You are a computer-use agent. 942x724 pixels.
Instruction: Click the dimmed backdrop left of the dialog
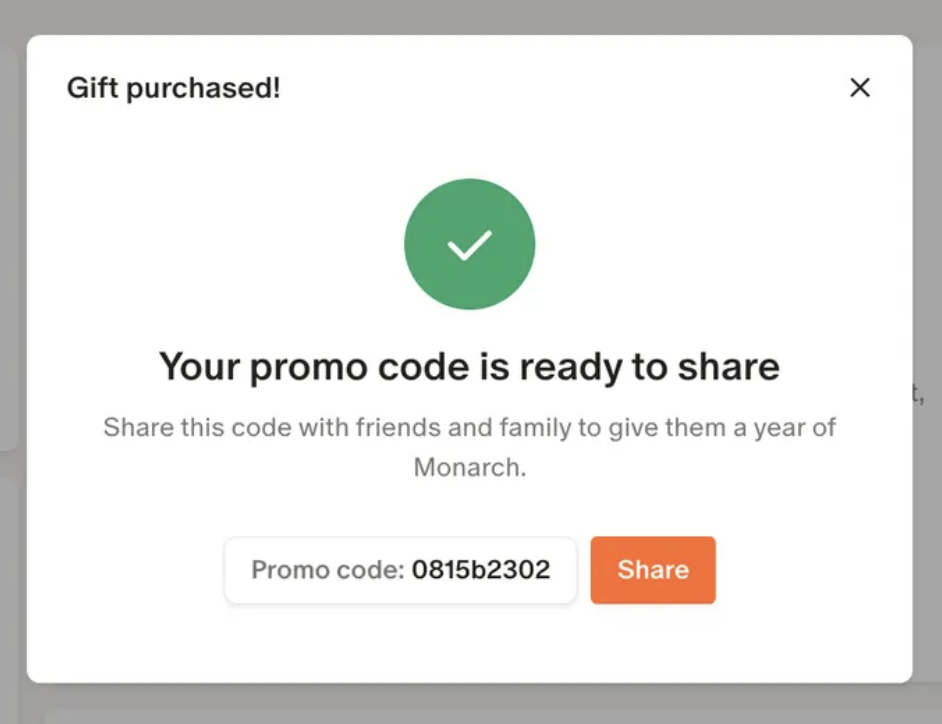[12, 360]
